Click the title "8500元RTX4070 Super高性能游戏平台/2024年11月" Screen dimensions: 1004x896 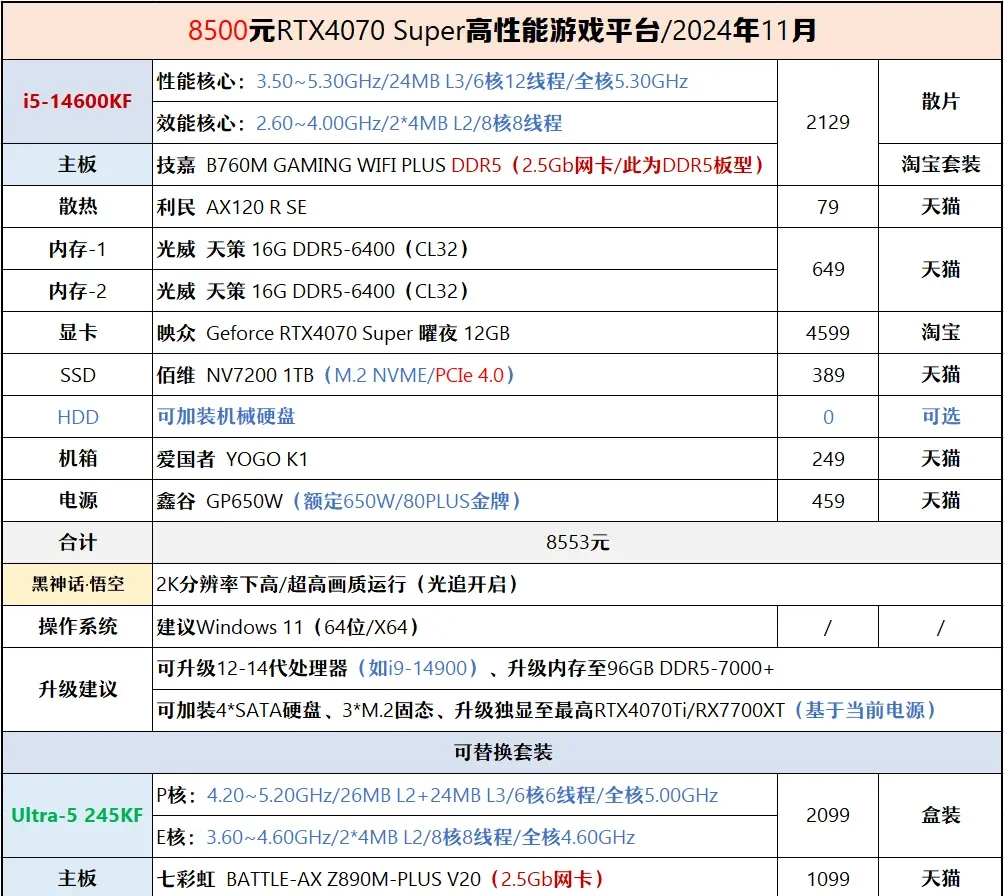[502, 31]
